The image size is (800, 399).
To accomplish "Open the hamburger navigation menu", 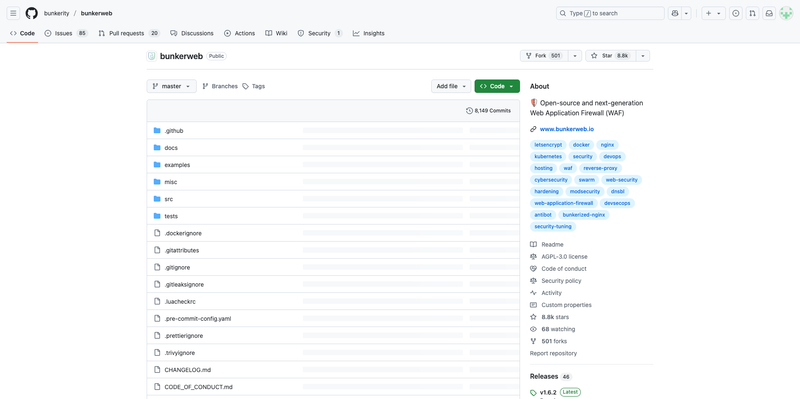I will [x=14, y=13].
